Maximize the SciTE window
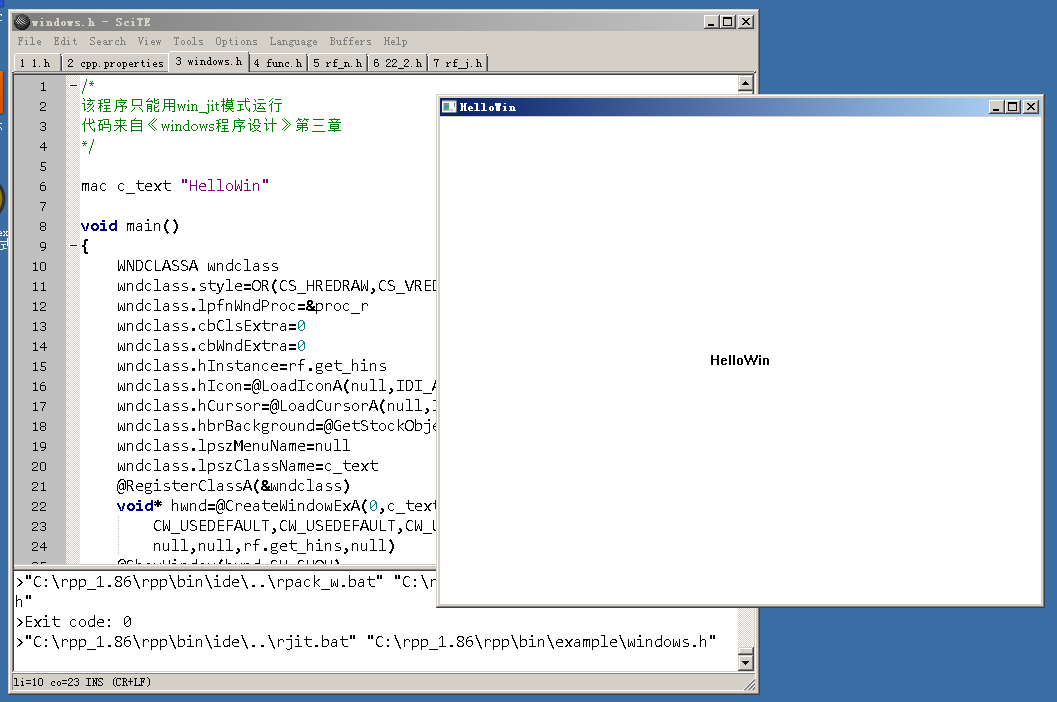The image size is (1057, 702). (727, 22)
